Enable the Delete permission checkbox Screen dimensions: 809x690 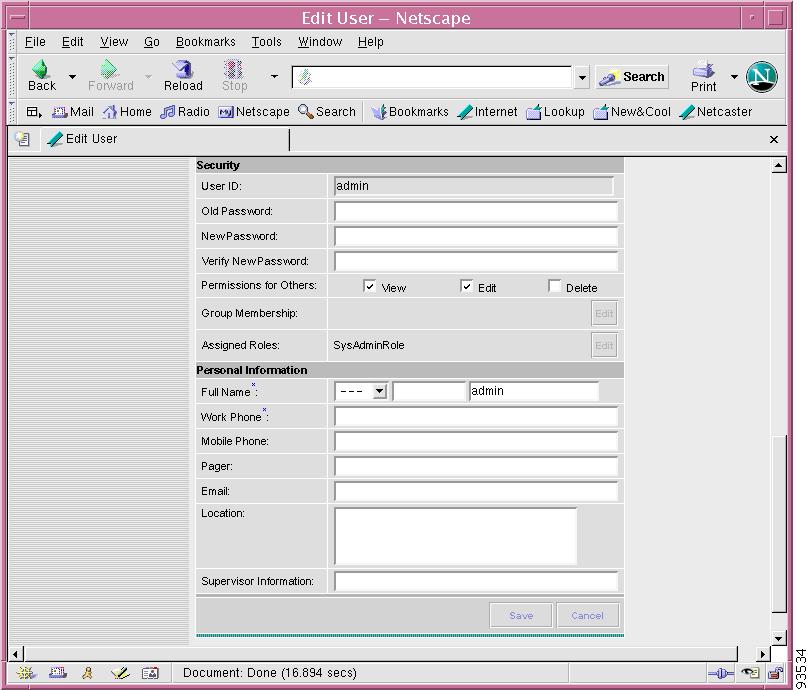point(555,286)
